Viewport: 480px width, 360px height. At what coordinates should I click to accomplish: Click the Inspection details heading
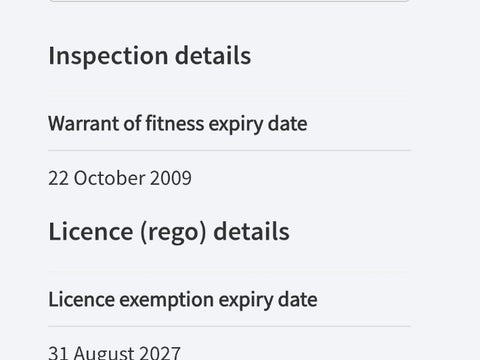click(150, 56)
